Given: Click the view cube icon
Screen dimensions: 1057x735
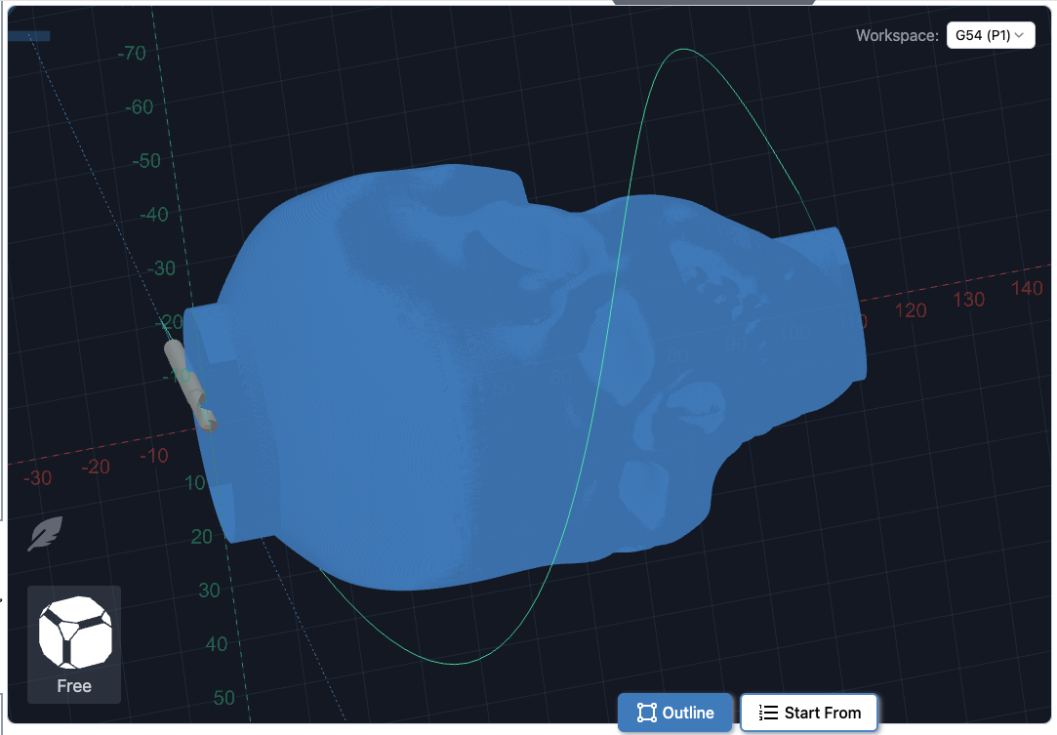Looking at the screenshot, I should coord(74,634).
